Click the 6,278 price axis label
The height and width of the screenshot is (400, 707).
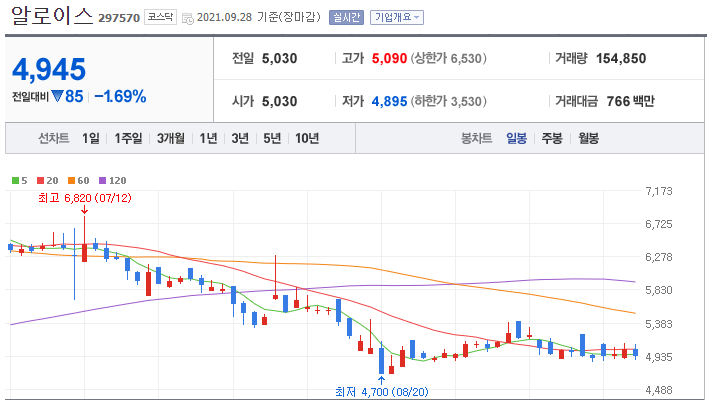click(x=659, y=257)
